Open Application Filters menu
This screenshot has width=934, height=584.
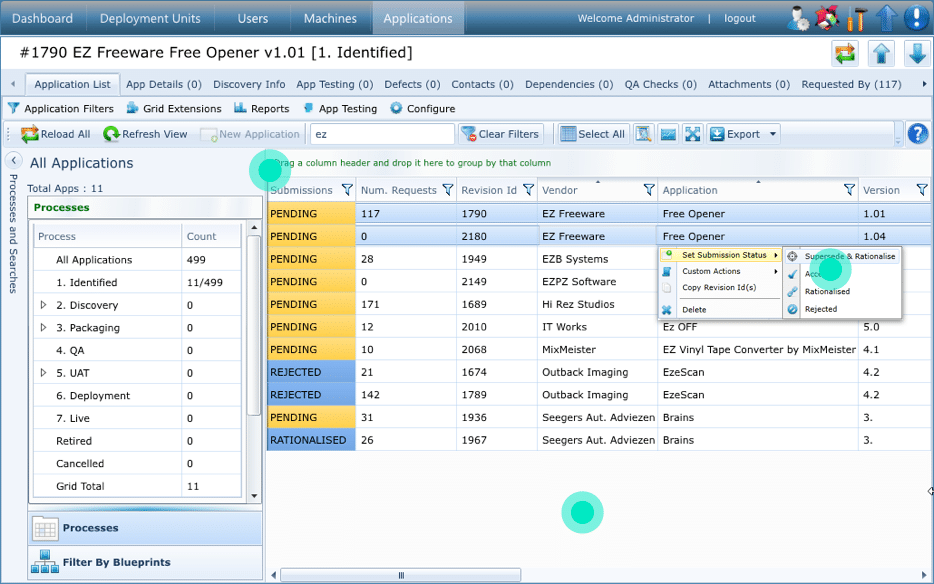click(60, 108)
